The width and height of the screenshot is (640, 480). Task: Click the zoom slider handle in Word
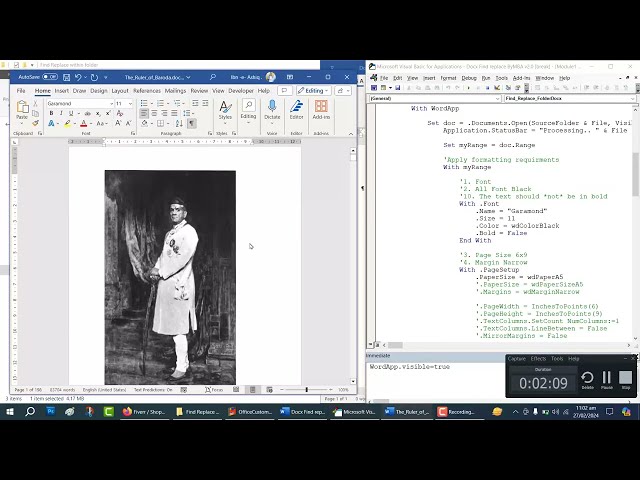pos(307,390)
